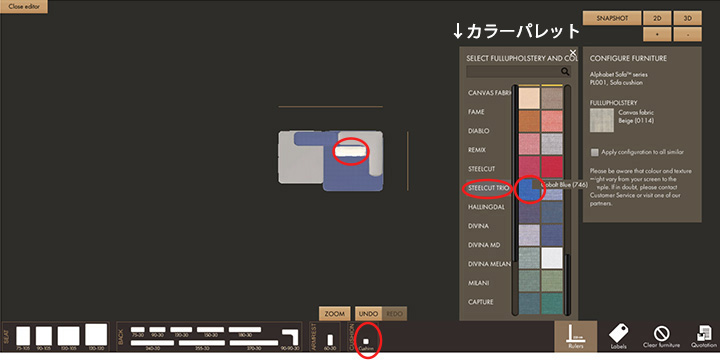
Task: Click the search magnifier icon
Action: [565, 72]
